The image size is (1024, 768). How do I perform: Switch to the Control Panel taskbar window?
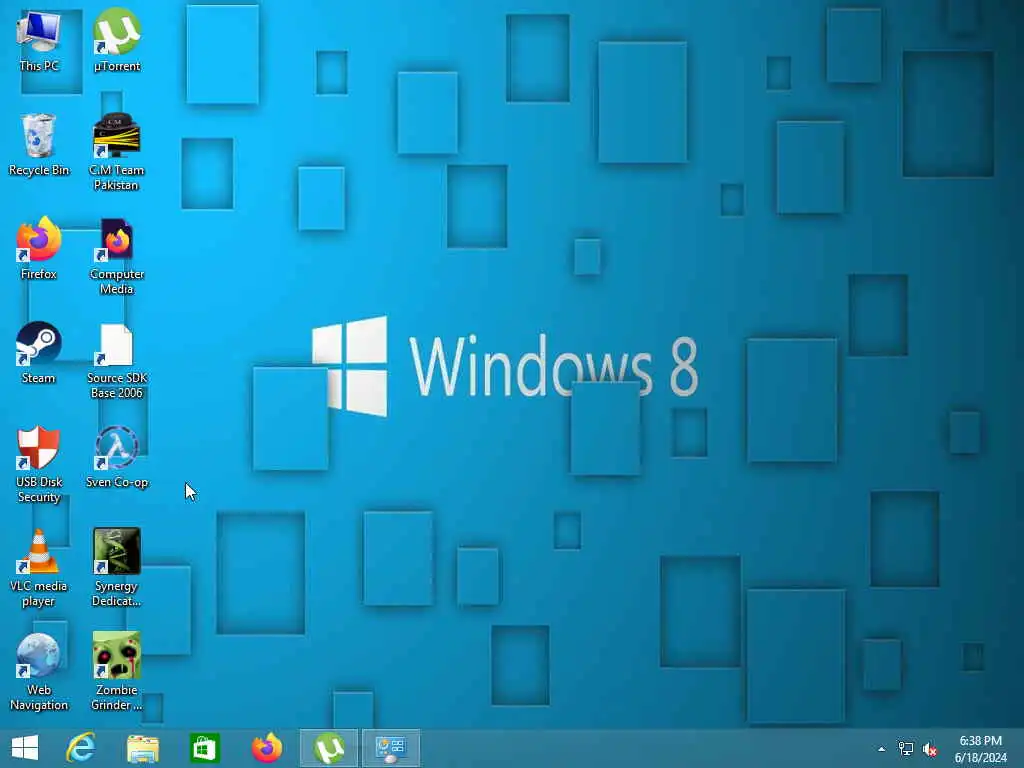(x=391, y=748)
